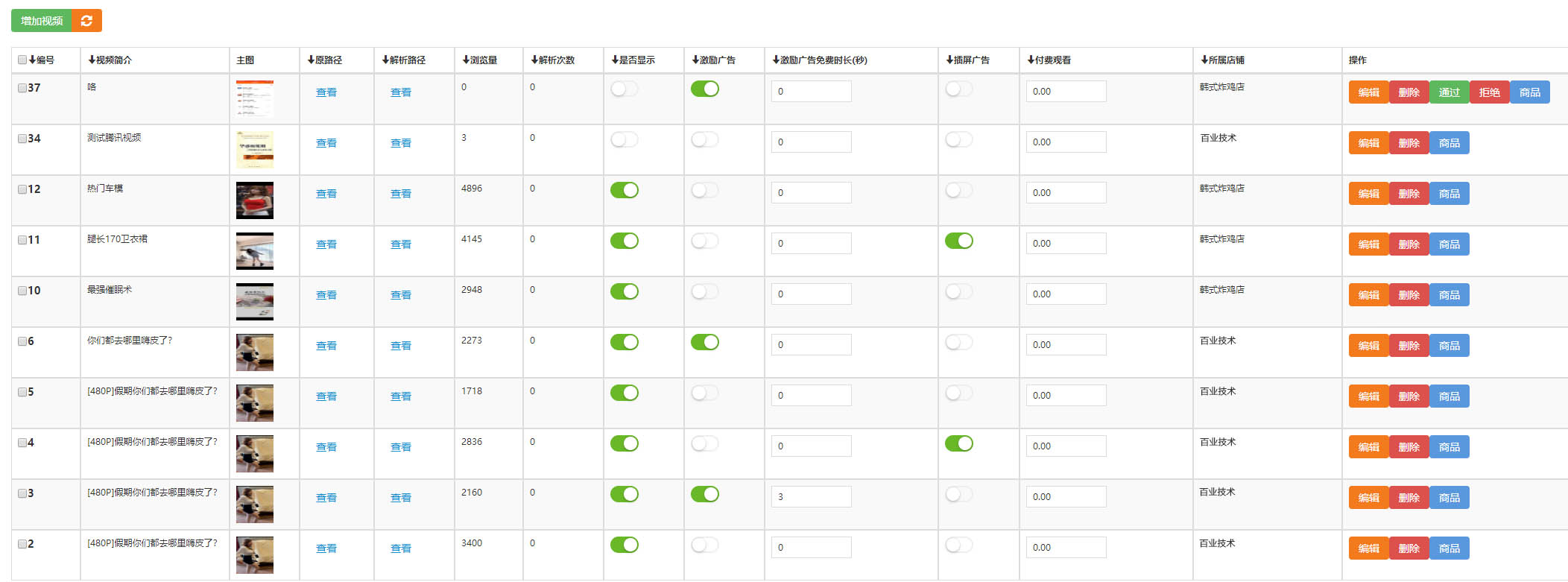Sort by 浏览量 column arrow

click(x=466, y=60)
